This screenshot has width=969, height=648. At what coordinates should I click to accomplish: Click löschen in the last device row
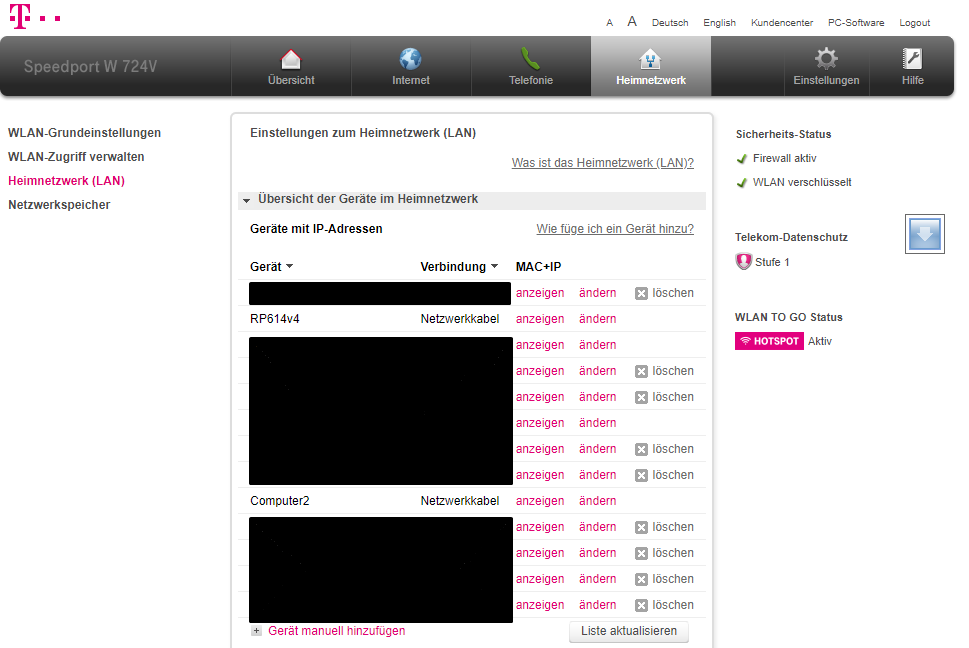tap(664, 605)
